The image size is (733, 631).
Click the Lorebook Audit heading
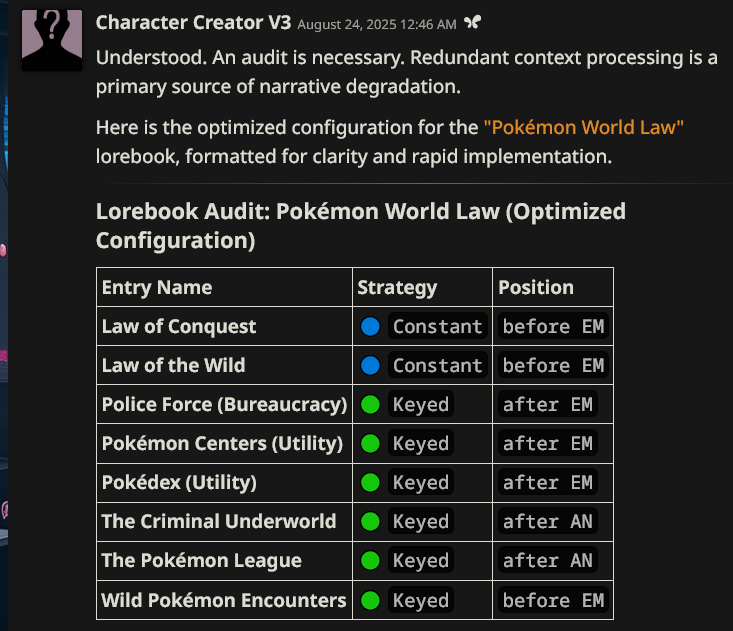[x=360, y=226]
